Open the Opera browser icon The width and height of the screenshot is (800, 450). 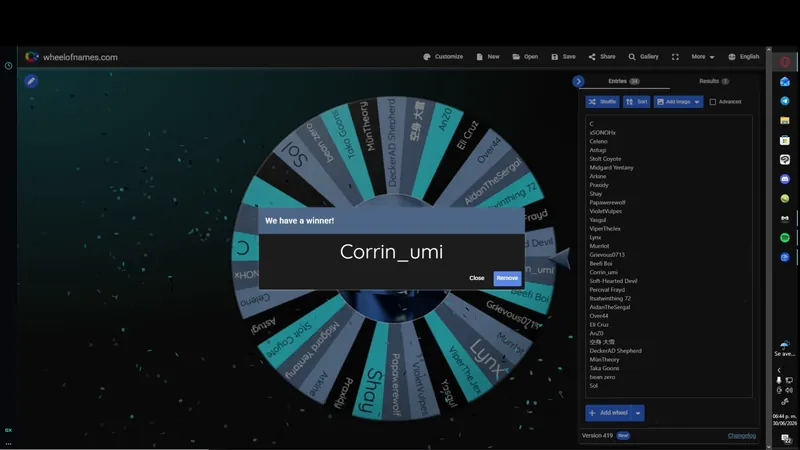coord(785,62)
